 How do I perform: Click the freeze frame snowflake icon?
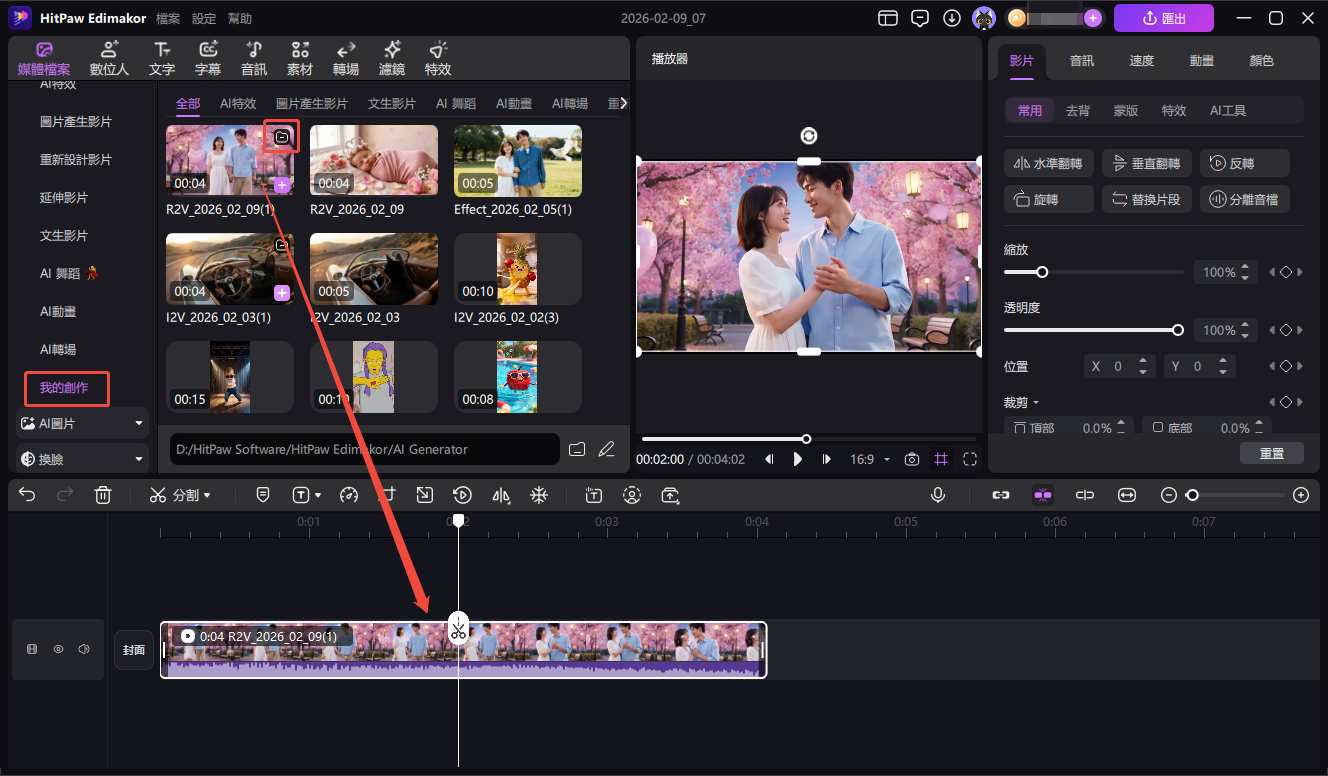pos(539,495)
